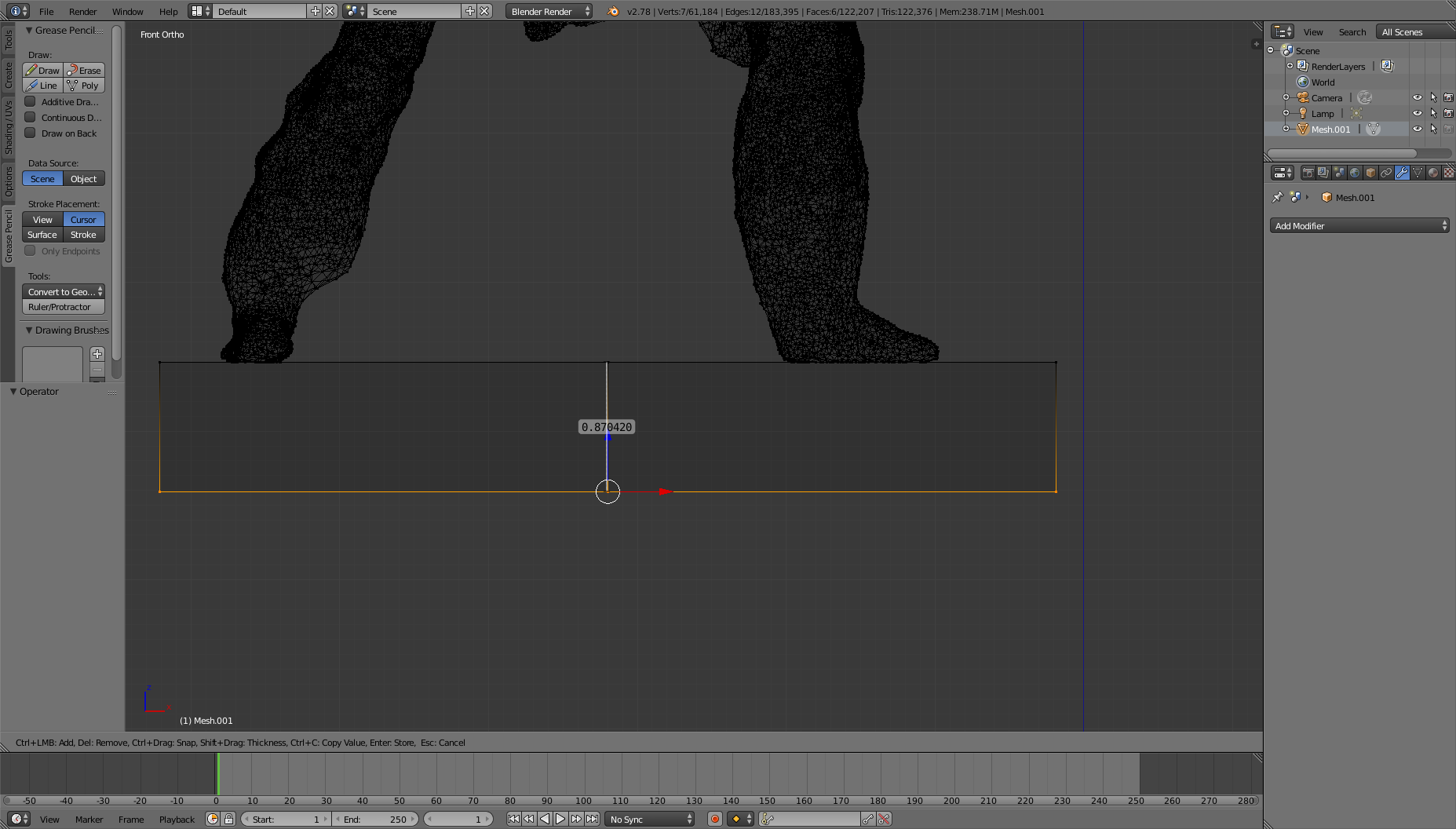Open the Modifiers properties tab wrench icon

(x=1402, y=173)
